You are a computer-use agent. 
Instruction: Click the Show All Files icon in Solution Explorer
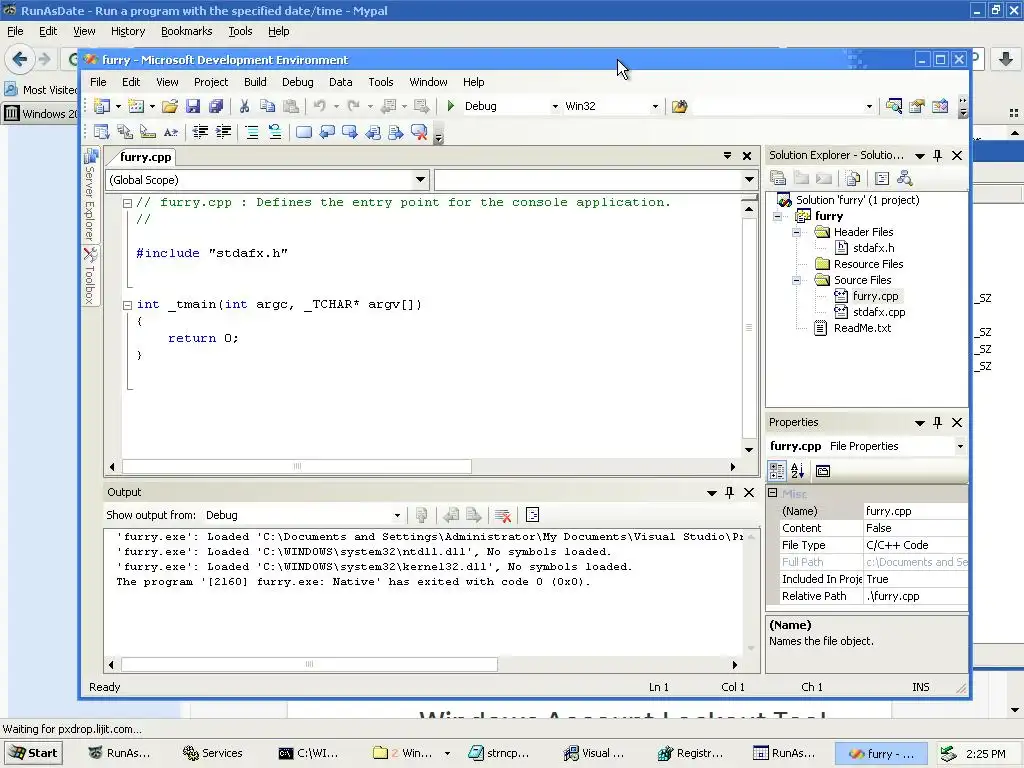853,178
